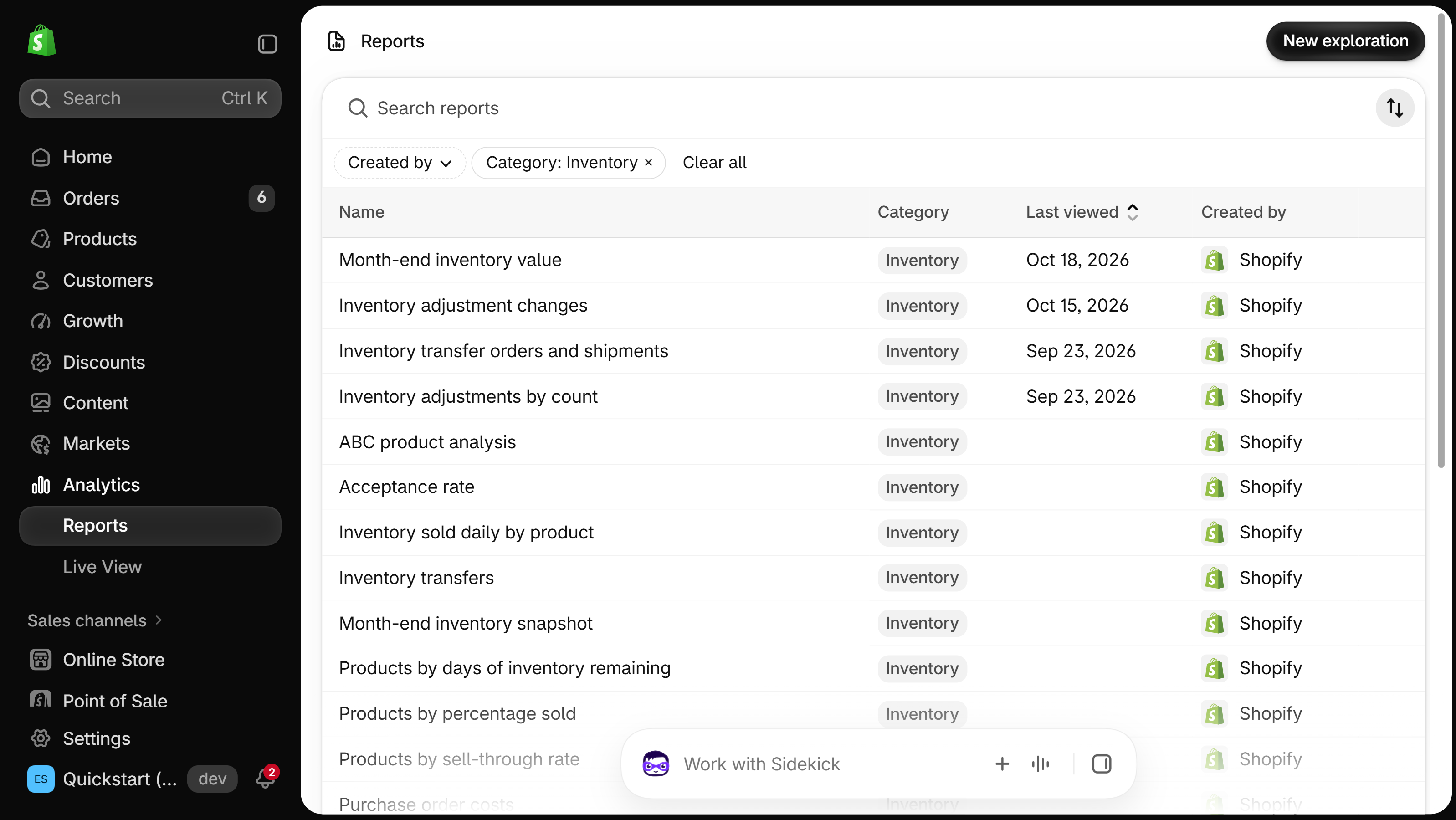Open notifications via the bell icon
Screen dimensions: 1456x820
[266, 778]
